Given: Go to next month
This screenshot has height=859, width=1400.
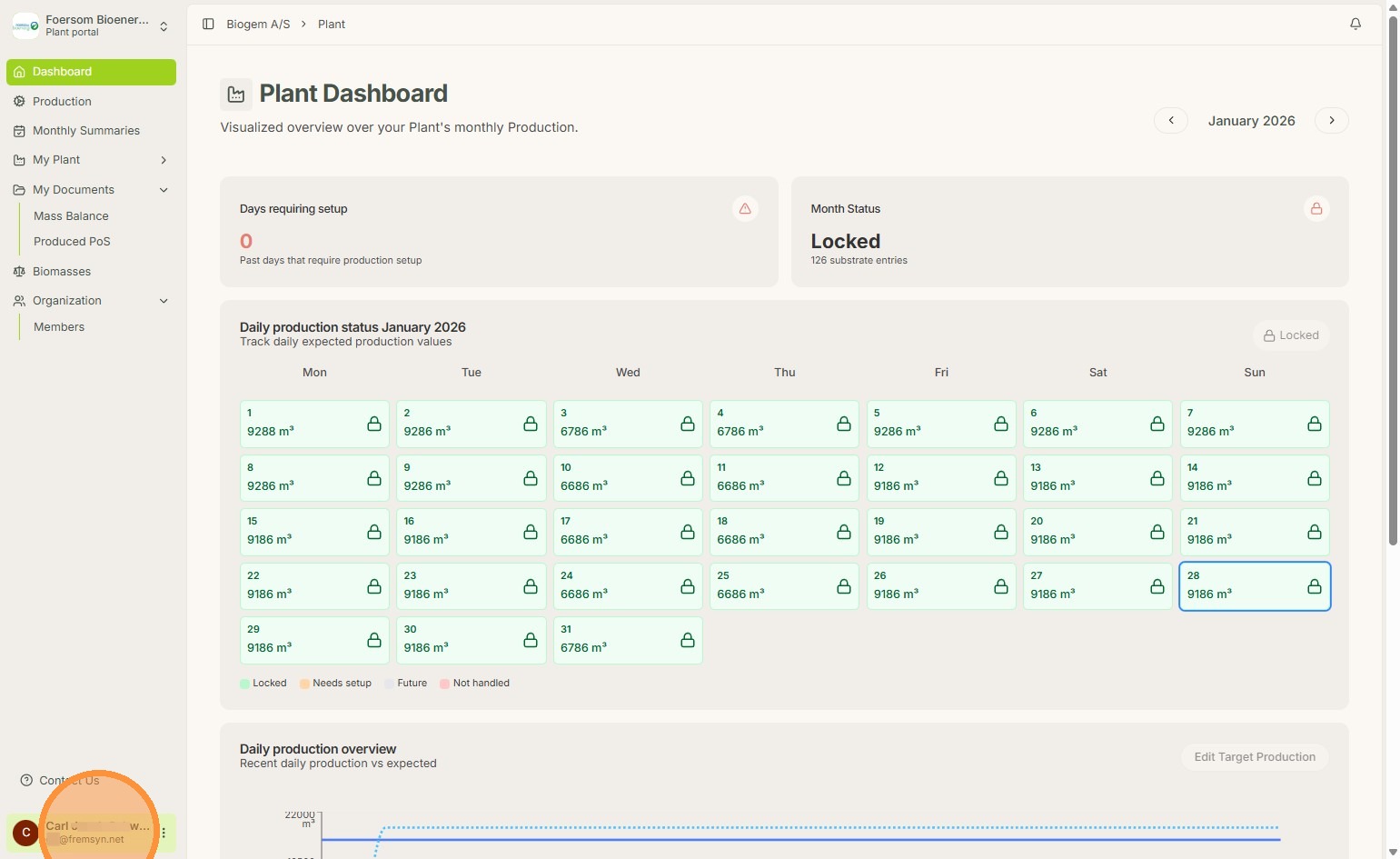Looking at the screenshot, I should point(1331,121).
